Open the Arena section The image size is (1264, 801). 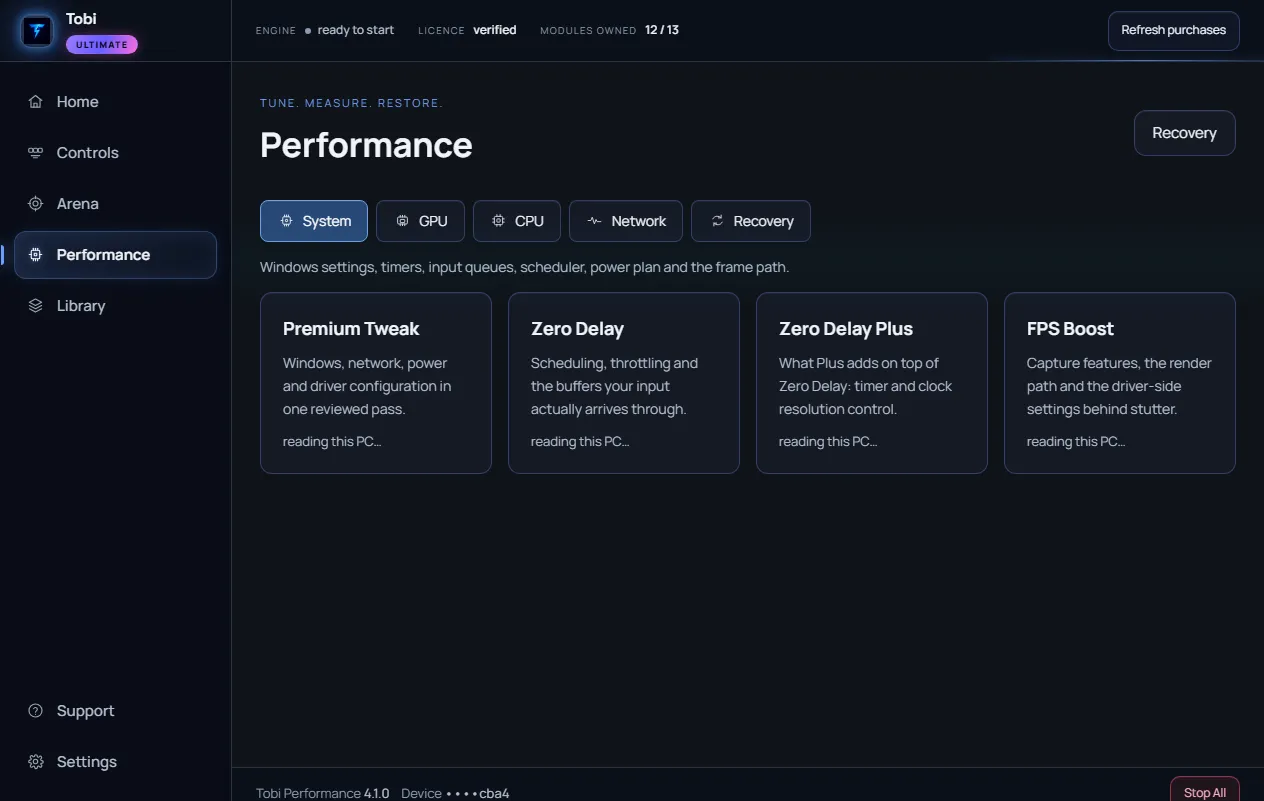[115, 204]
